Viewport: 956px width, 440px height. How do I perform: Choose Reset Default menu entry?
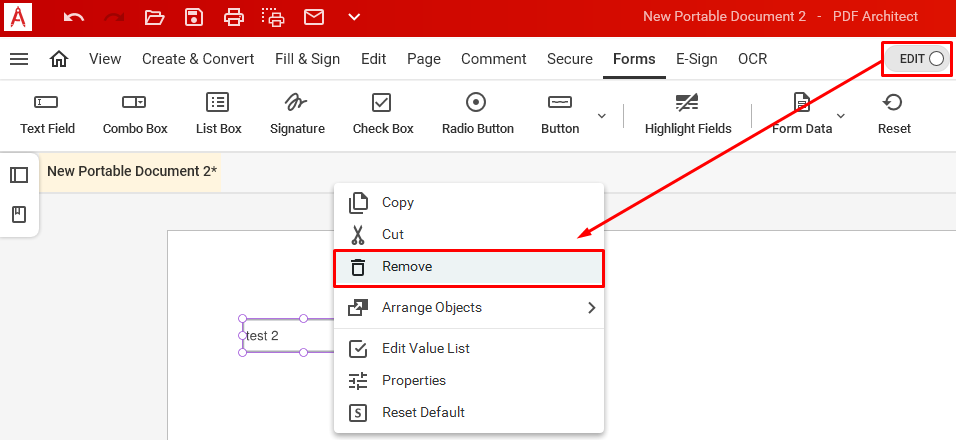tap(468, 413)
